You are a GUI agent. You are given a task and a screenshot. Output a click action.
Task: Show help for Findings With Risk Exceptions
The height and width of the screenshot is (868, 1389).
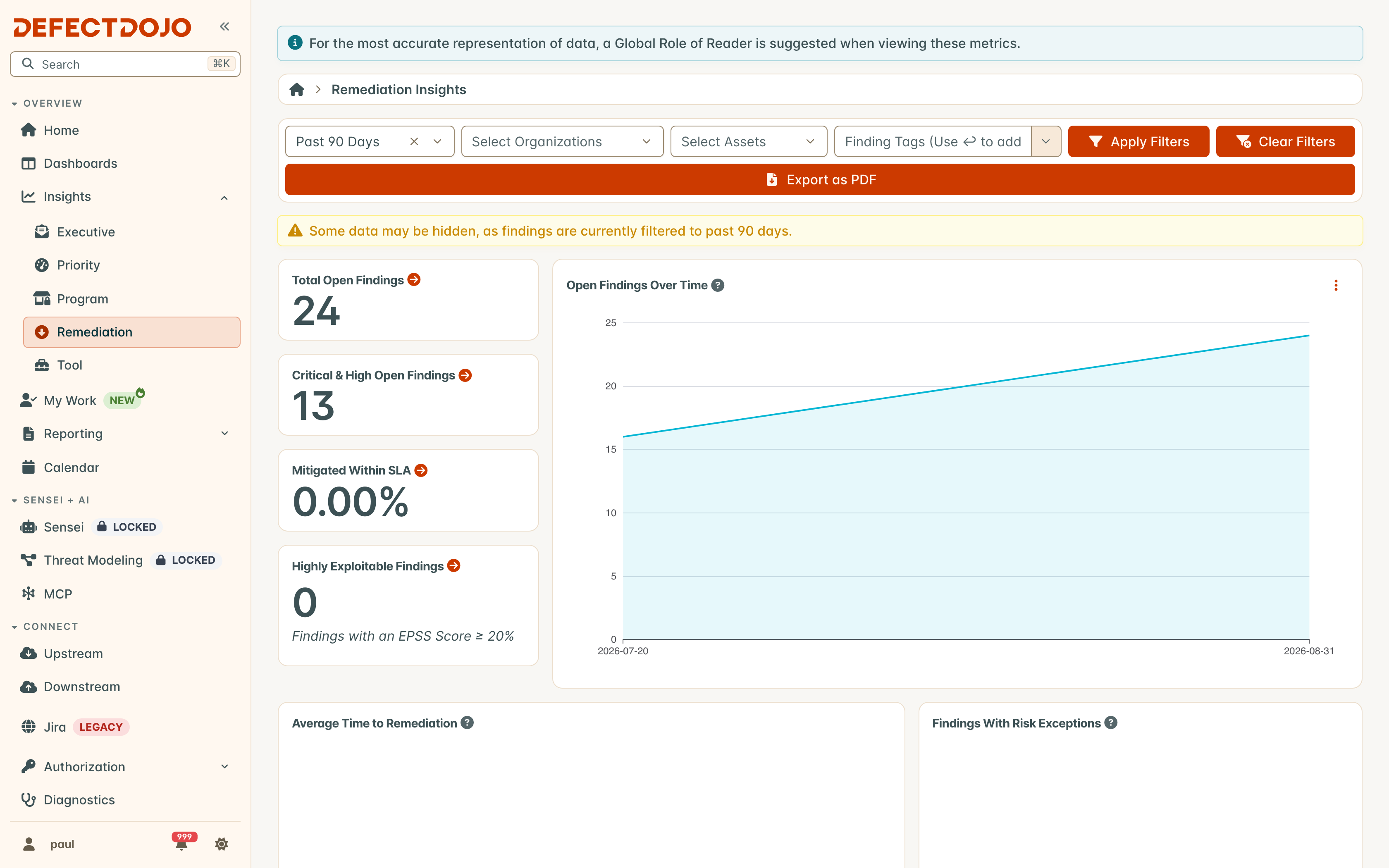coord(1111,723)
